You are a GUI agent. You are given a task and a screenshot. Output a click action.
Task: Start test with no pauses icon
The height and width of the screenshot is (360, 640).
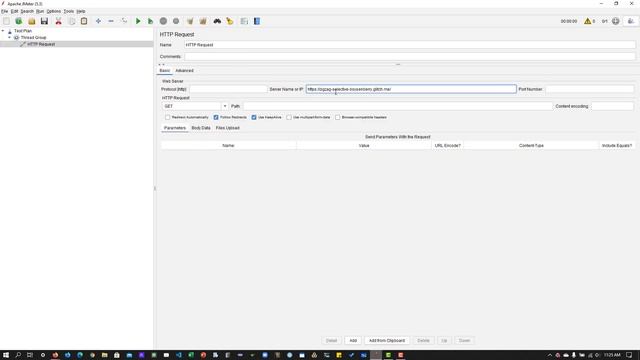(x=150, y=21)
